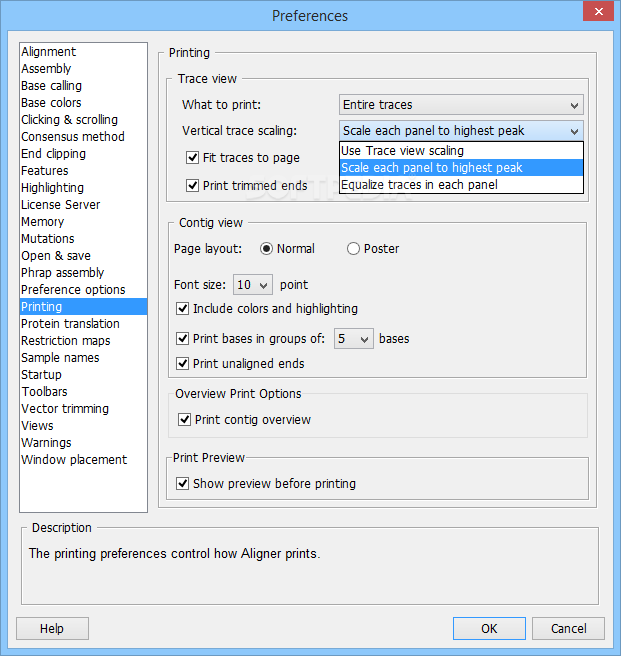Uncheck Print trimmed ends
621x656 pixels.
point(192,185)
